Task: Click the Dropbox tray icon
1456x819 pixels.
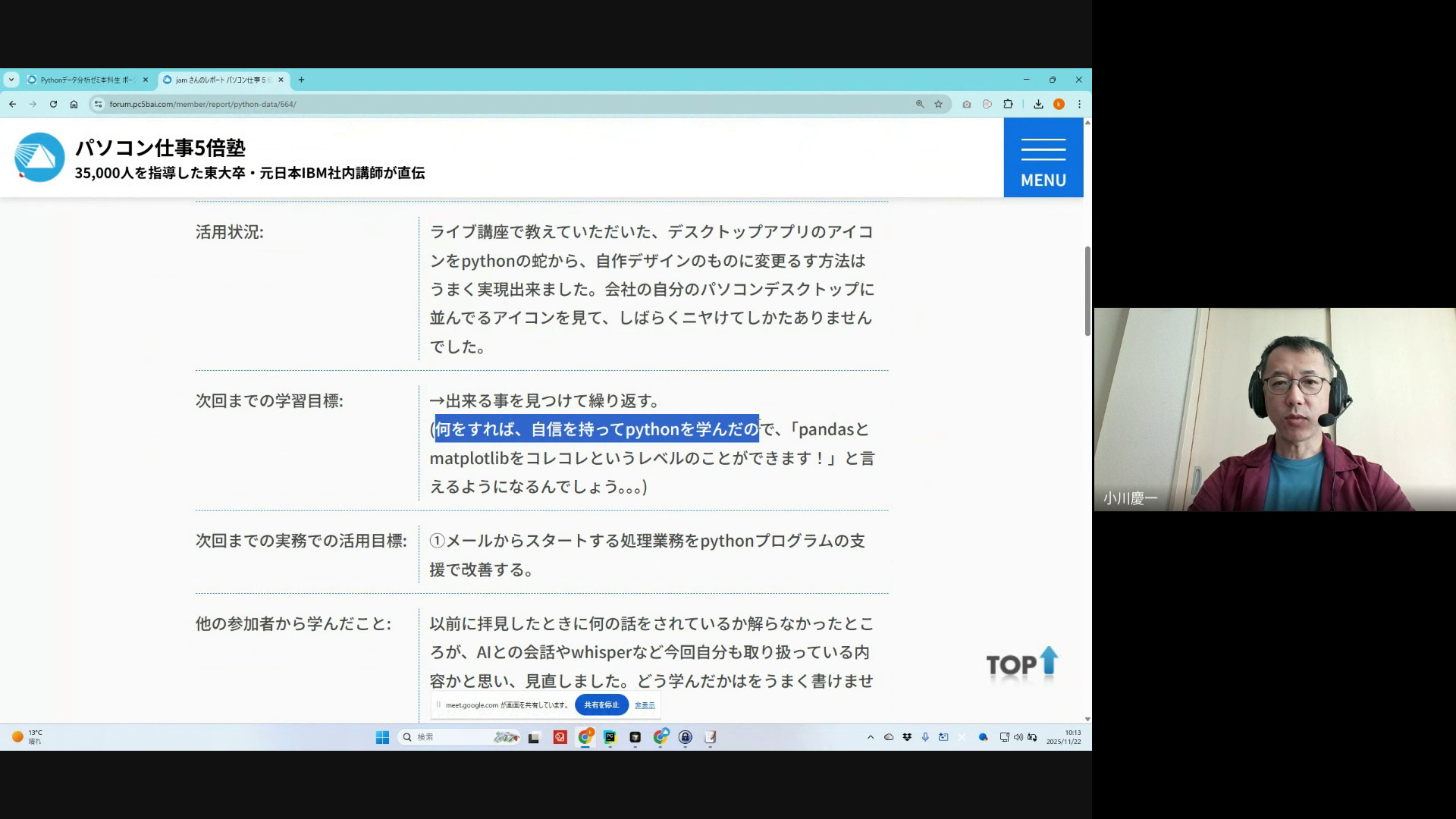Action: click(x=907, y=737)
